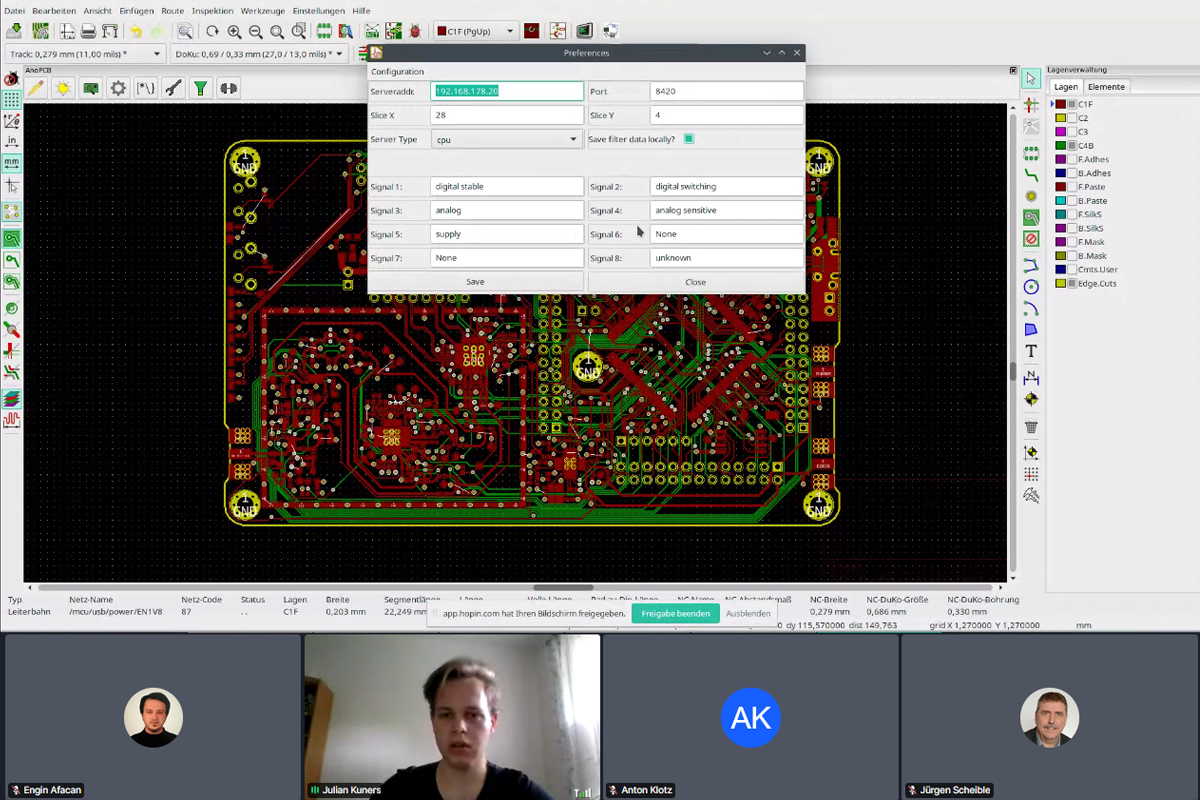The width and height of the screenshot is (1200, 800).
Task: Click the lightbulb icon in AnoPCB toolbar
Action: click(x=63, y=88)
